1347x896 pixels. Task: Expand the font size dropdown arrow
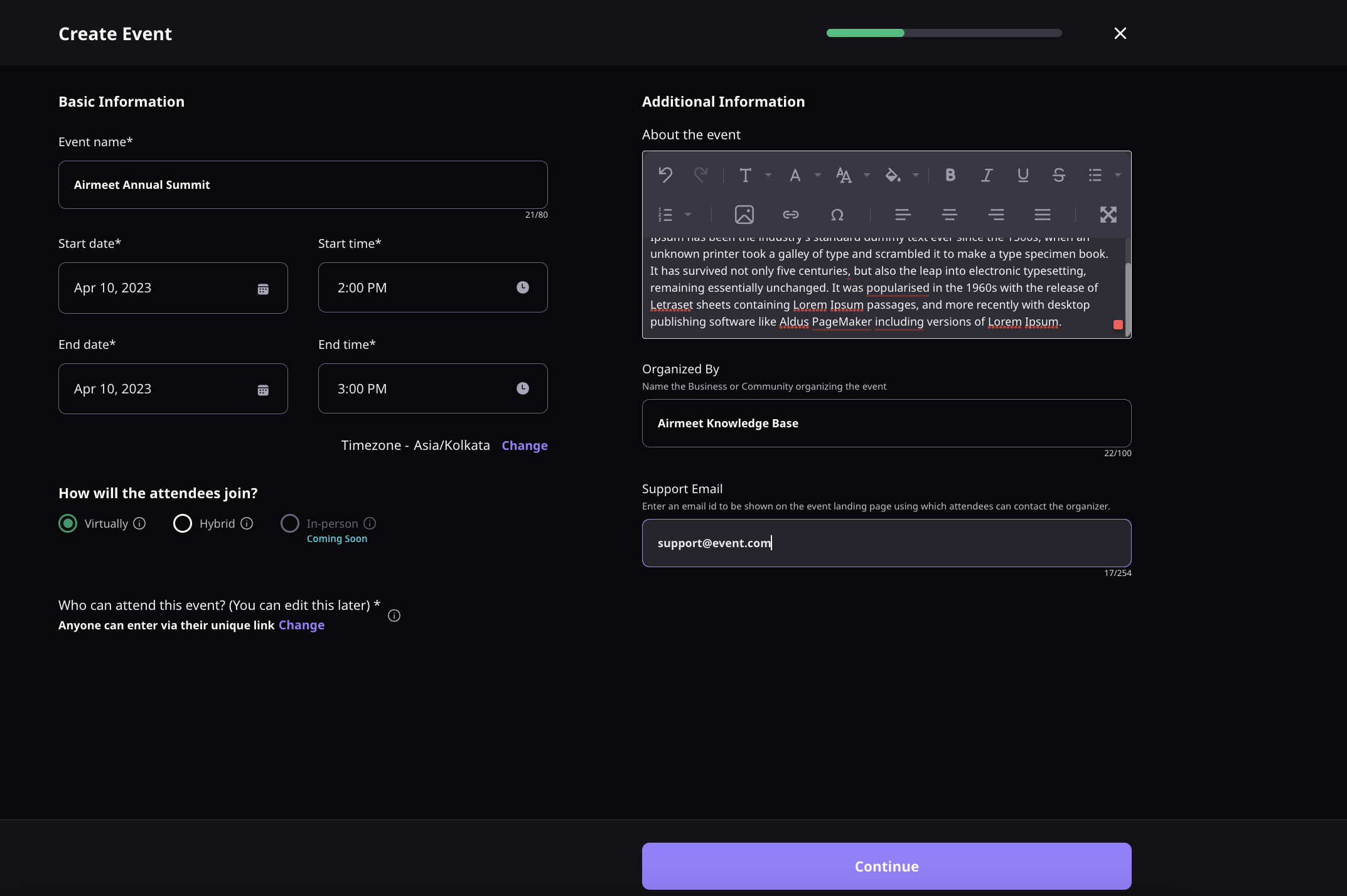(x=867, y=176)
